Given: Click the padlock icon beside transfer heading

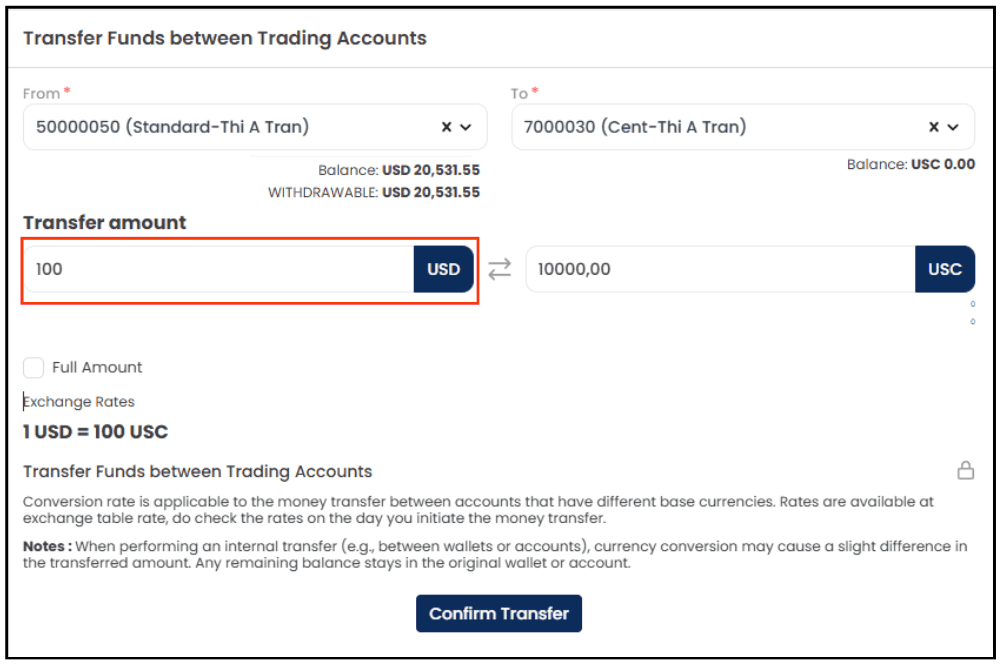Looking at the screenshot, I should tap(966, 470).
